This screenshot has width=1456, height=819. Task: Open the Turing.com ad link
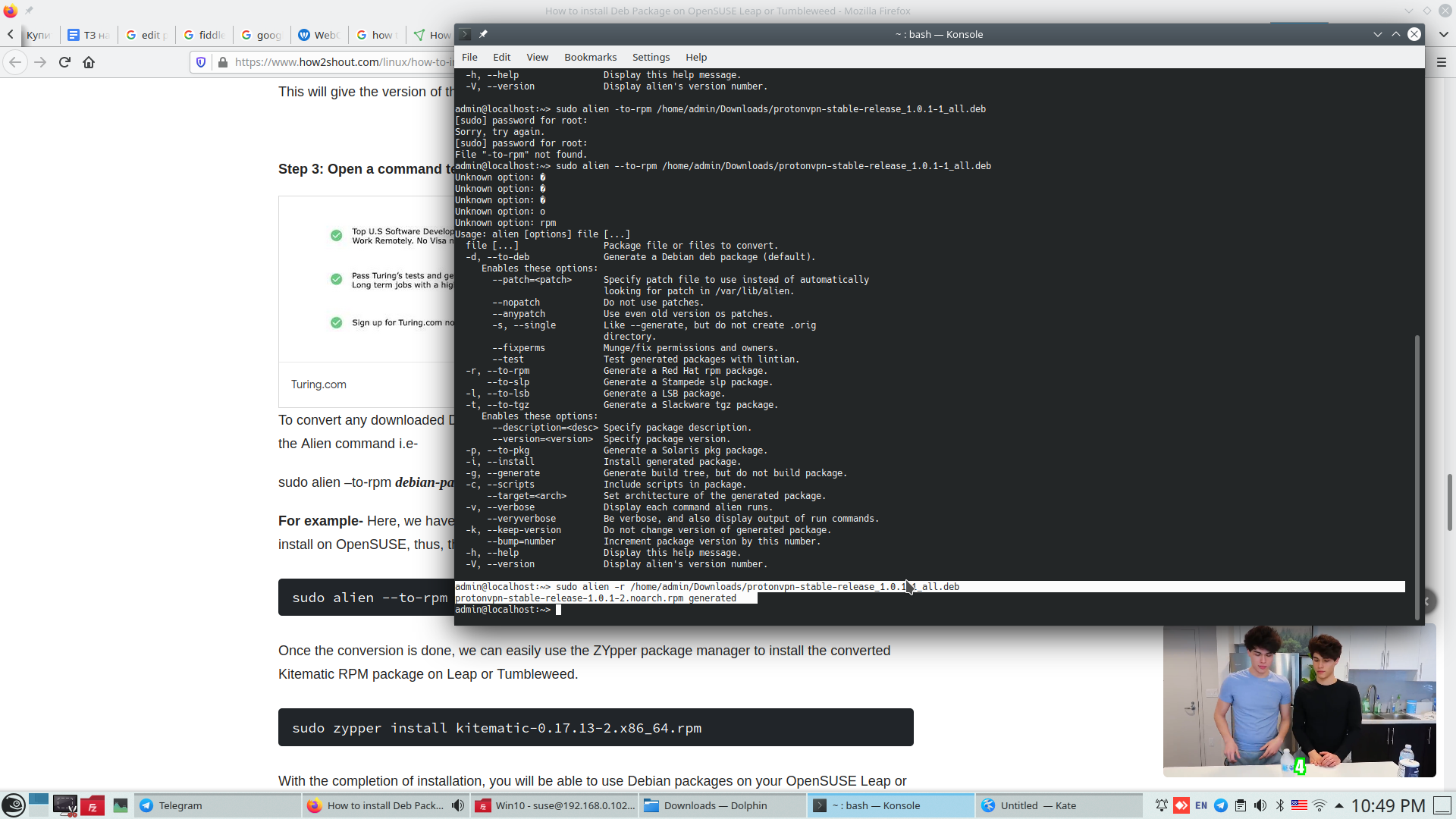(318, 384)
